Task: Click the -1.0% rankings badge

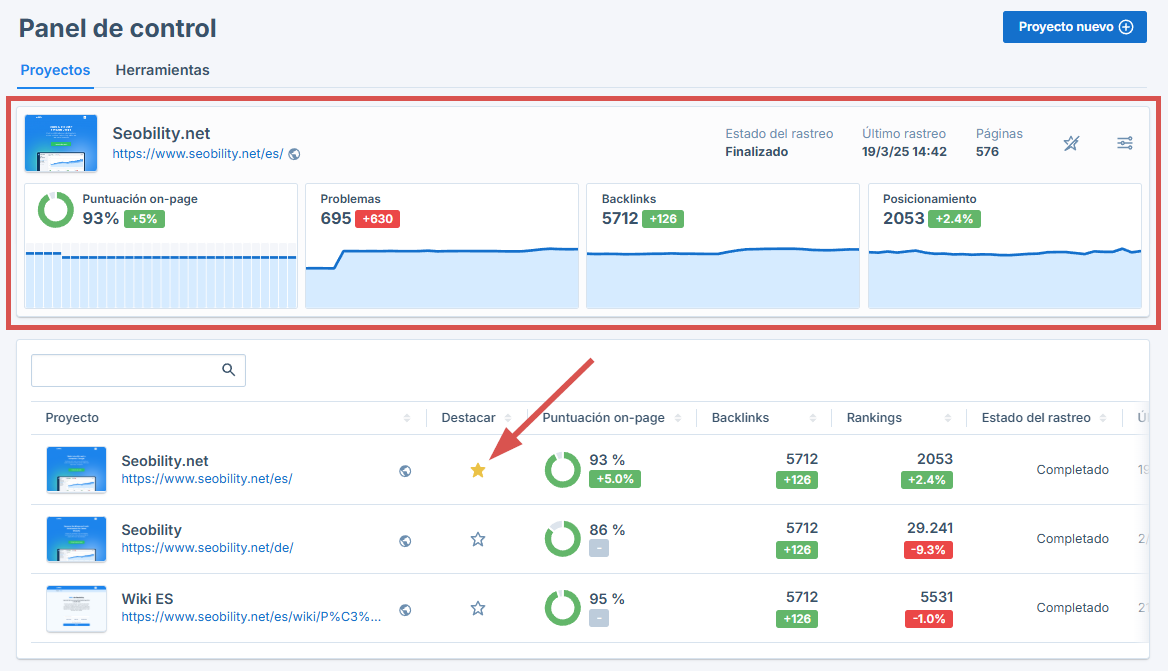Action: 929,619
